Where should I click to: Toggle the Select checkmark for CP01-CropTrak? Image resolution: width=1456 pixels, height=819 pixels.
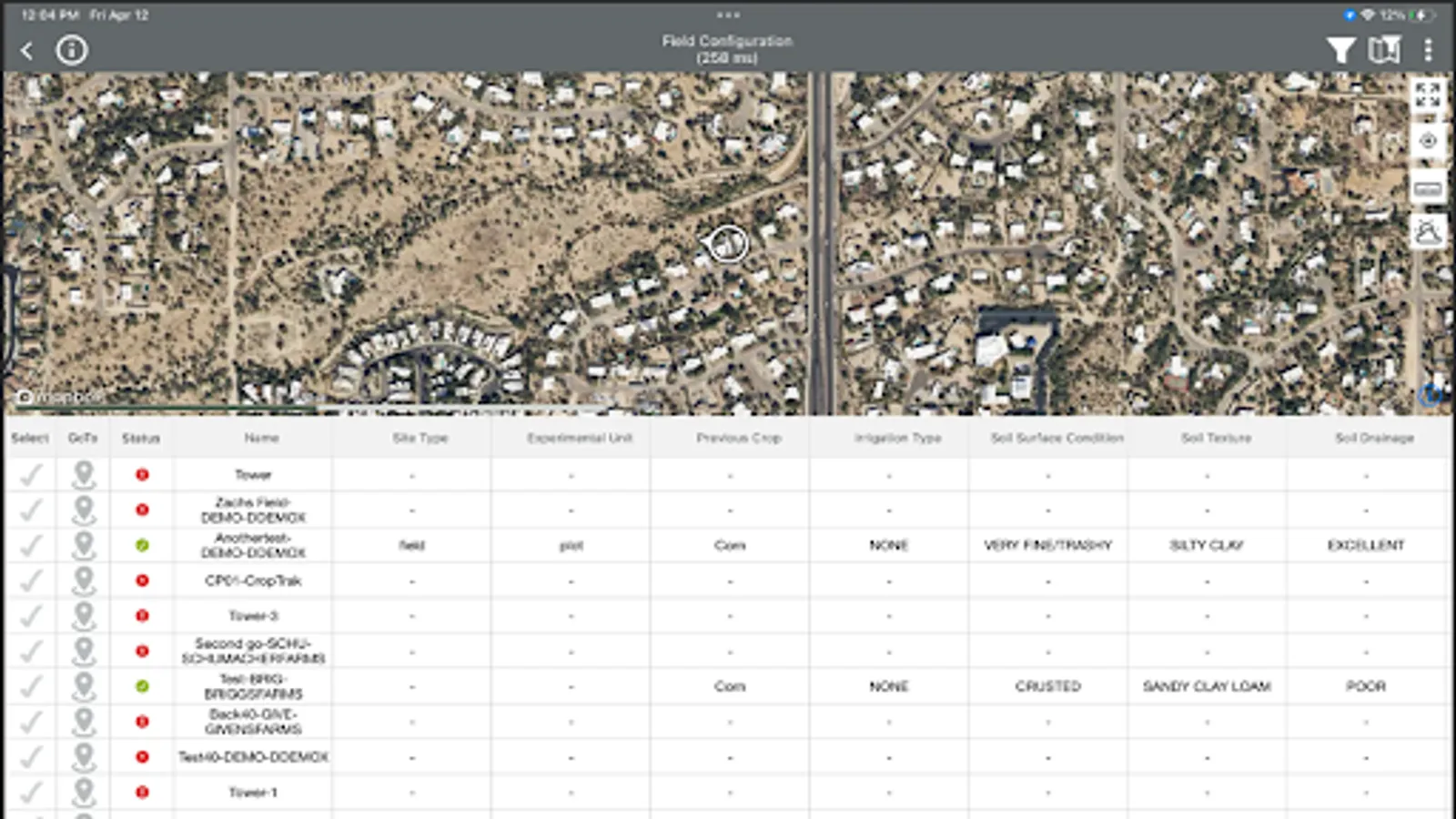32,581
